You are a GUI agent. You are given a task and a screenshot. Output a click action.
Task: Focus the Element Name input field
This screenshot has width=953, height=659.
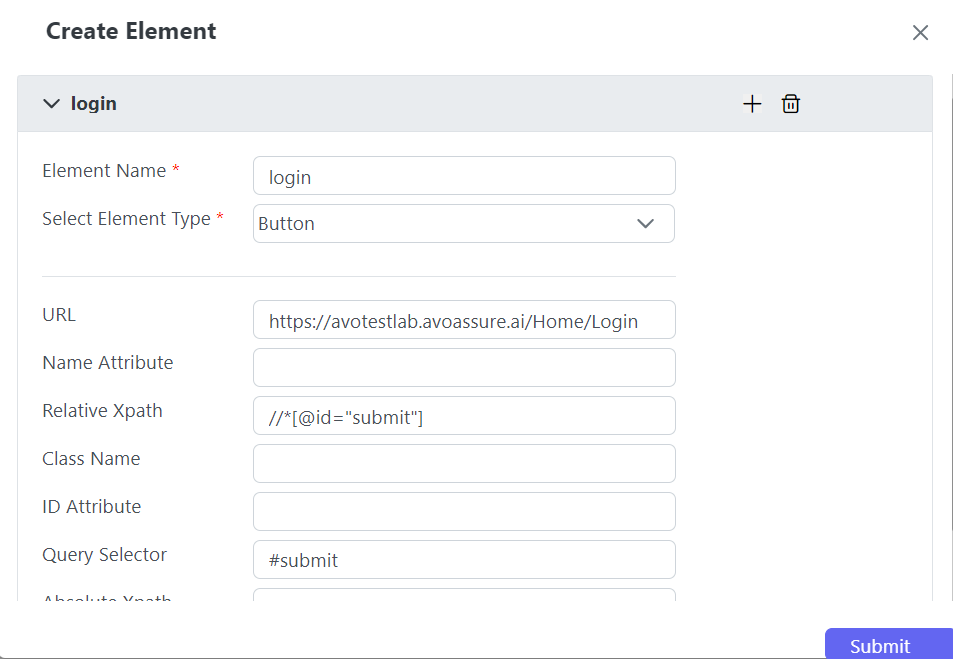tap(464, 176)
